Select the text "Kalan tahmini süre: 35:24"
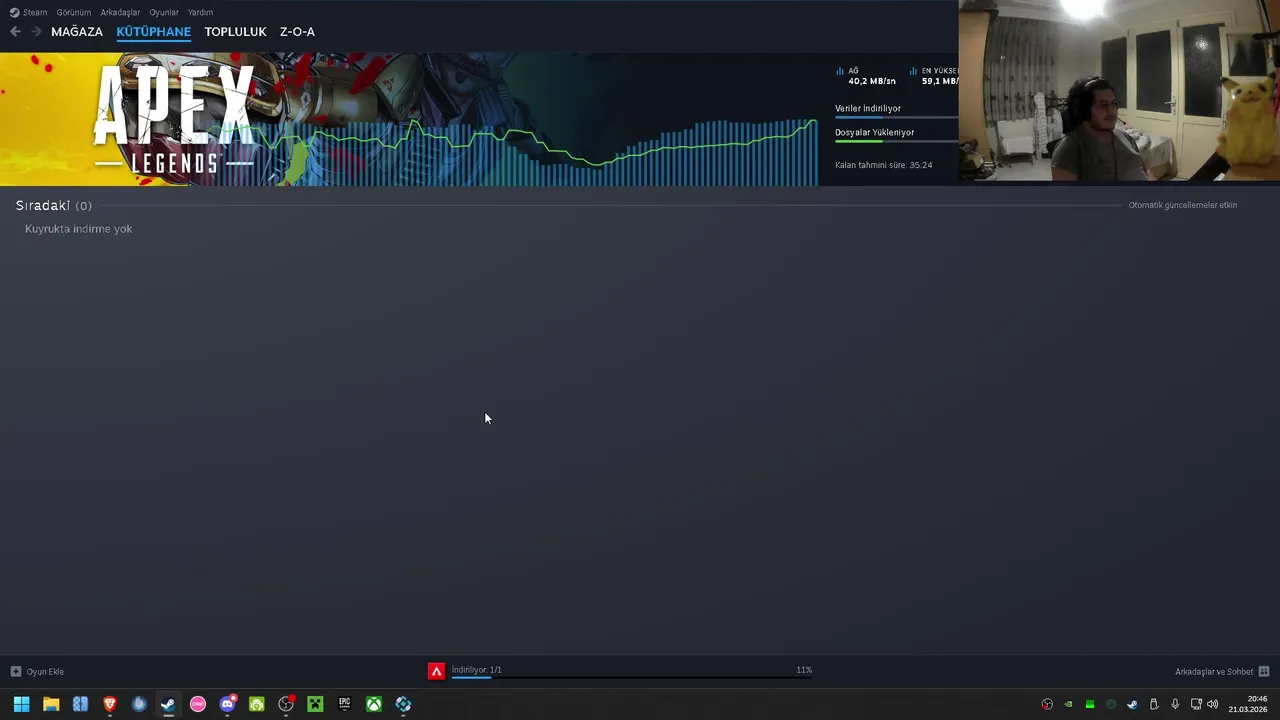1280x720 pixels. point(883,165)
